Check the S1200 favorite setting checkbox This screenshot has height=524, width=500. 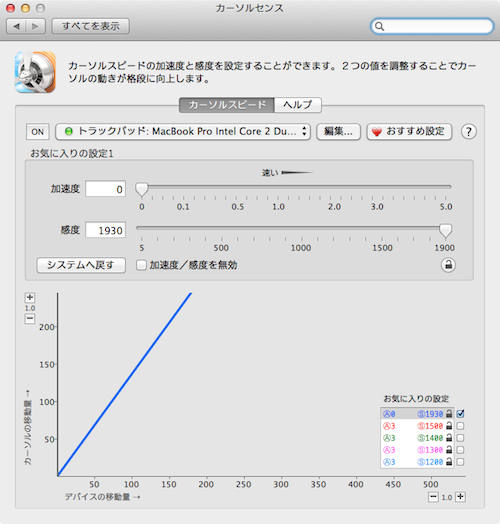460,462
